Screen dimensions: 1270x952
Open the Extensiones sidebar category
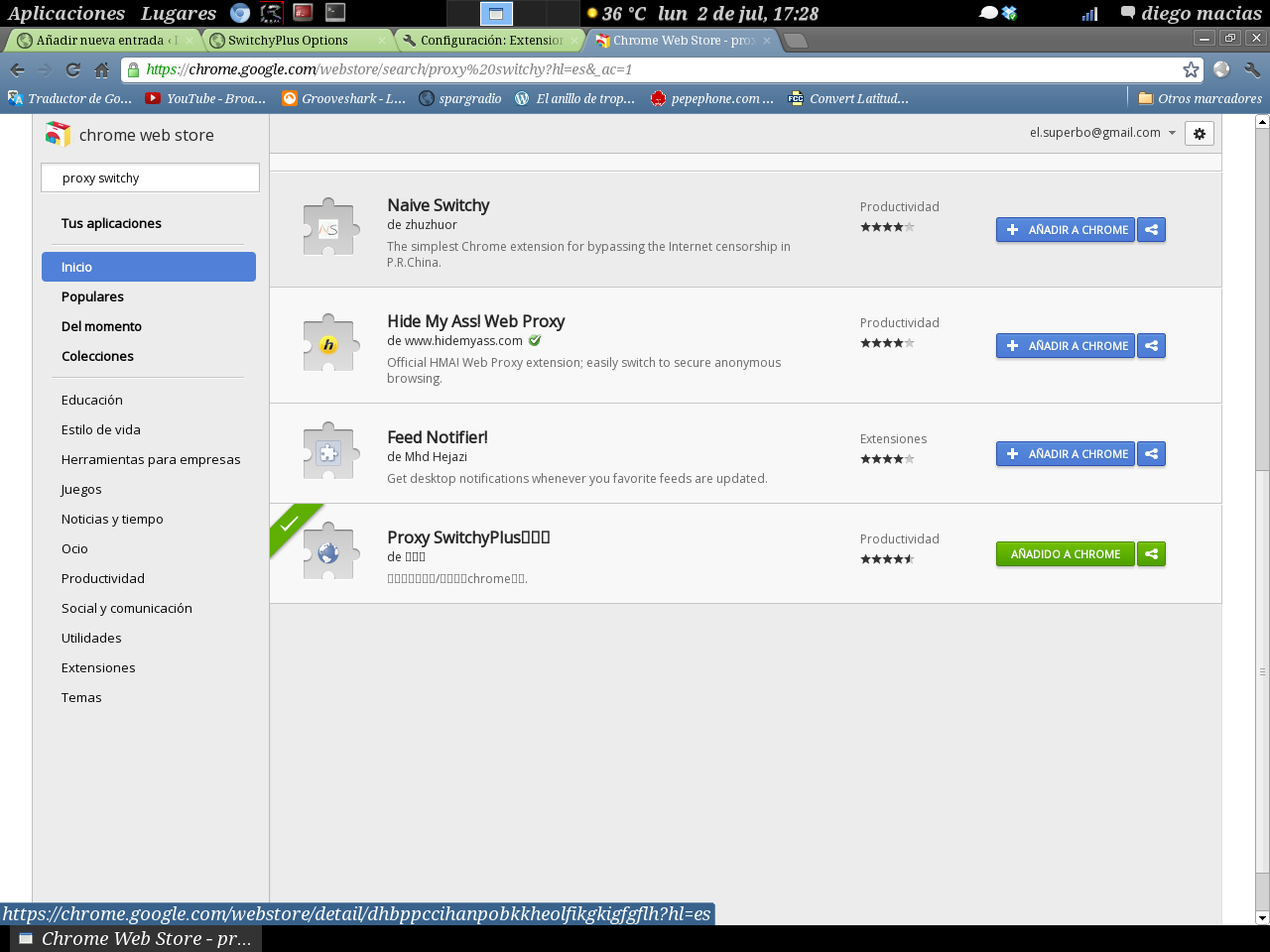[98, 667]
